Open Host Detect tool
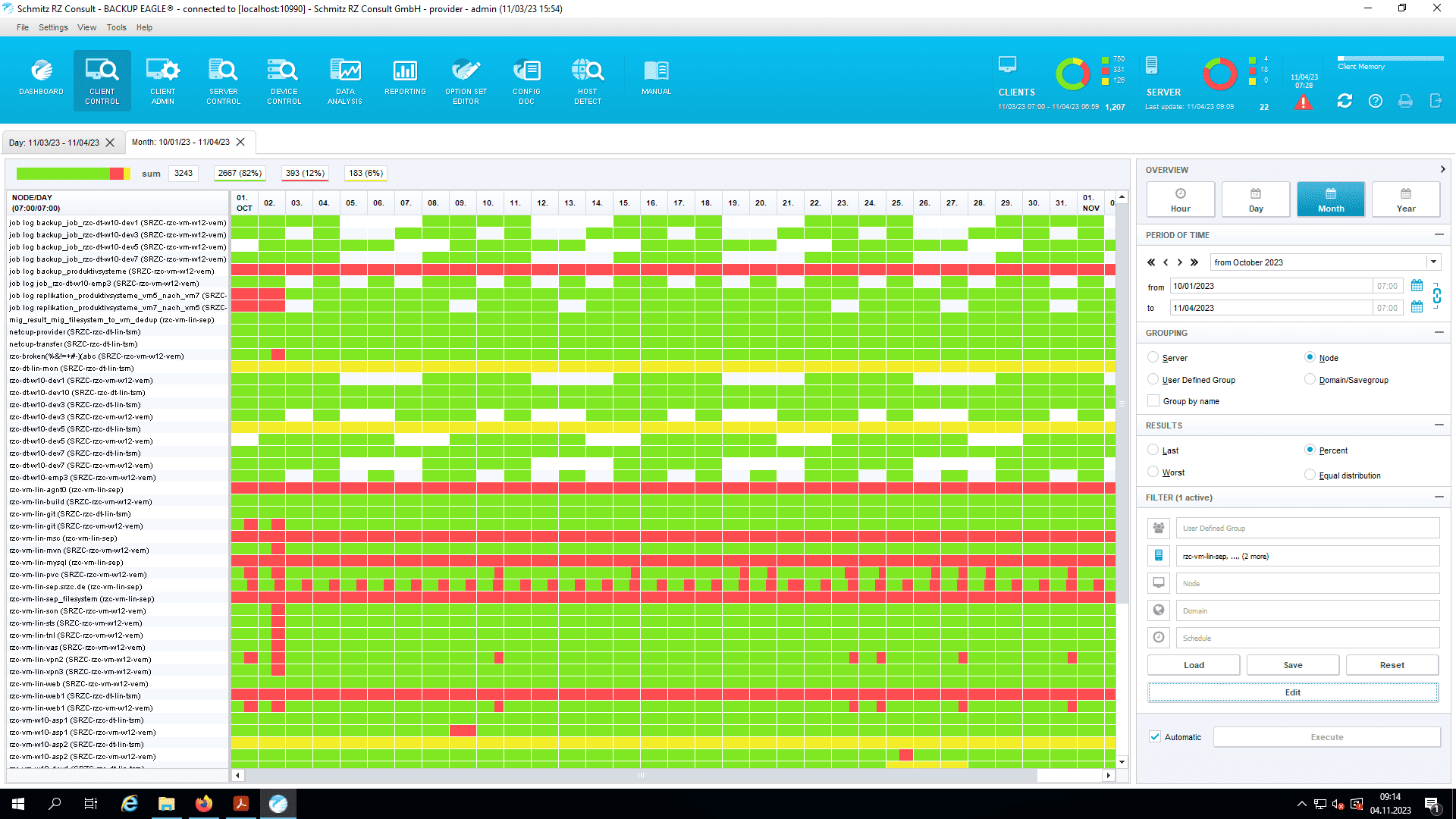The width and height of the screenshot is (1456, 819). pyautogui.click(x=587, y=79)
